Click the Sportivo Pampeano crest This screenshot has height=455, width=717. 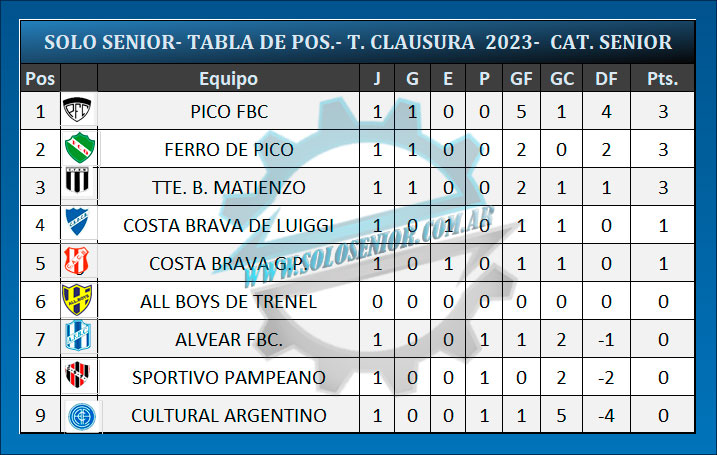click(x=78, y=377)
